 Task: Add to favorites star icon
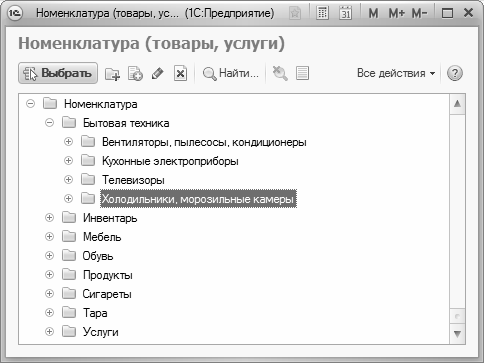pos(295,13)
